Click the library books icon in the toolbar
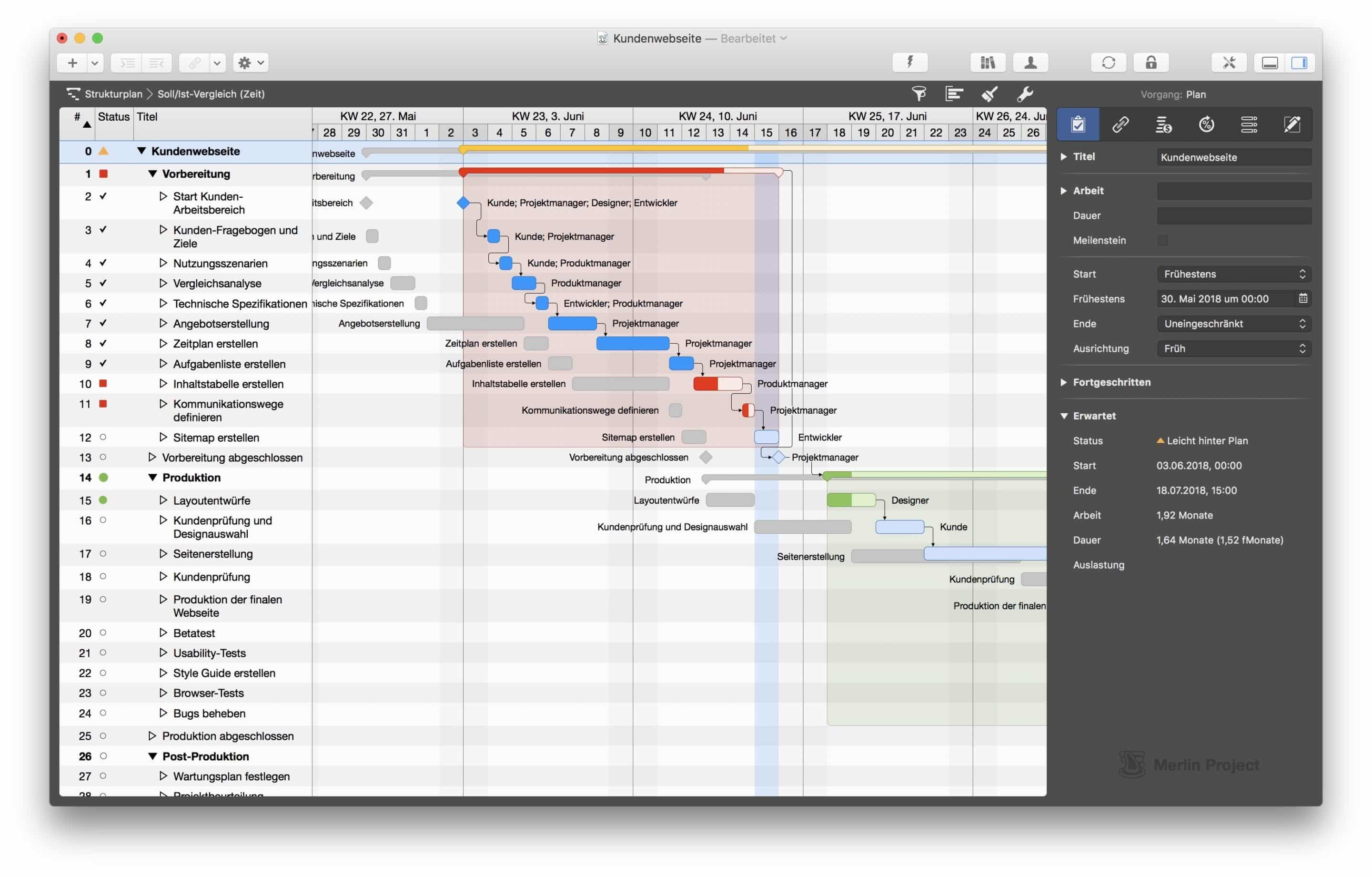The image size is (1372, 877). tap(988, 63)
